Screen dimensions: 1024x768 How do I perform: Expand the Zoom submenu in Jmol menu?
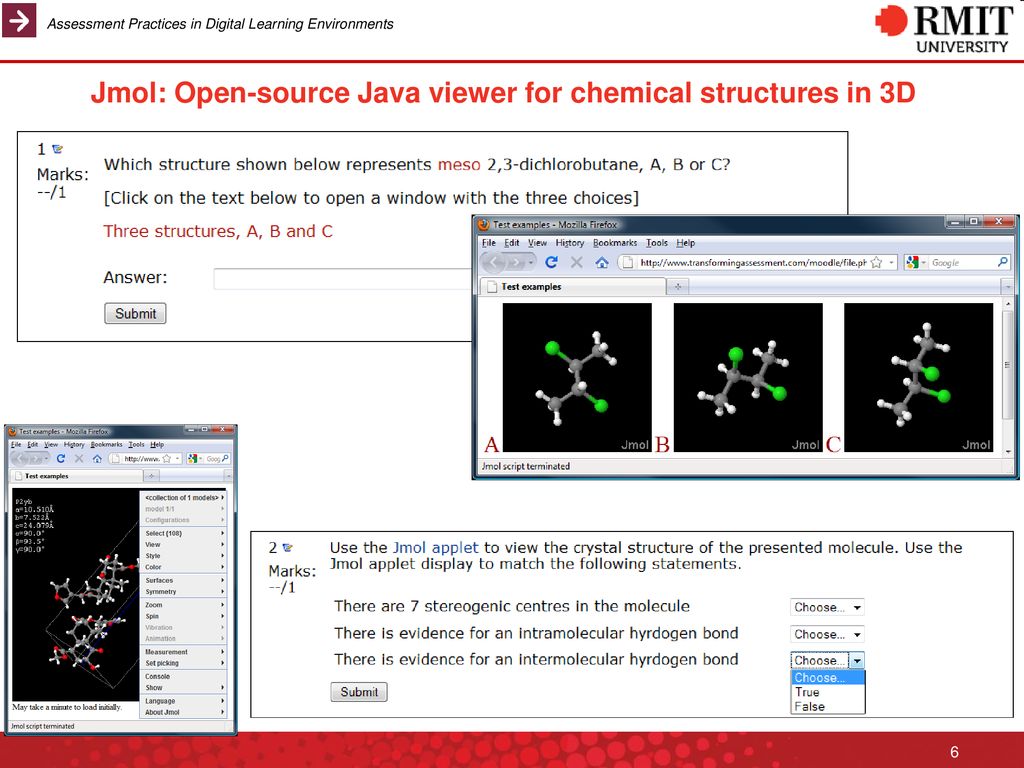click(x=184, y=605)
